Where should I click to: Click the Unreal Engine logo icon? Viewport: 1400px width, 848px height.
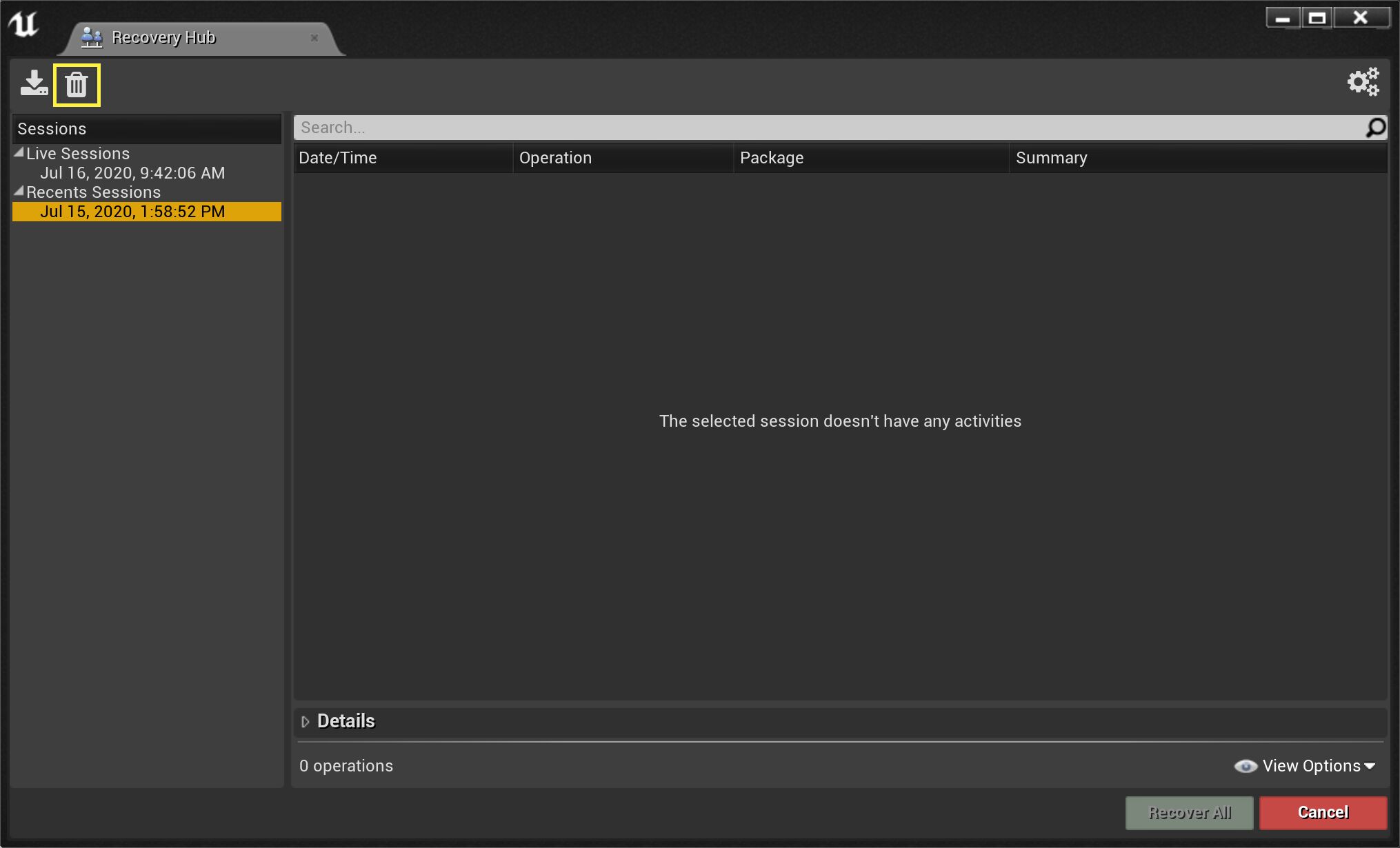click(23, 25)
